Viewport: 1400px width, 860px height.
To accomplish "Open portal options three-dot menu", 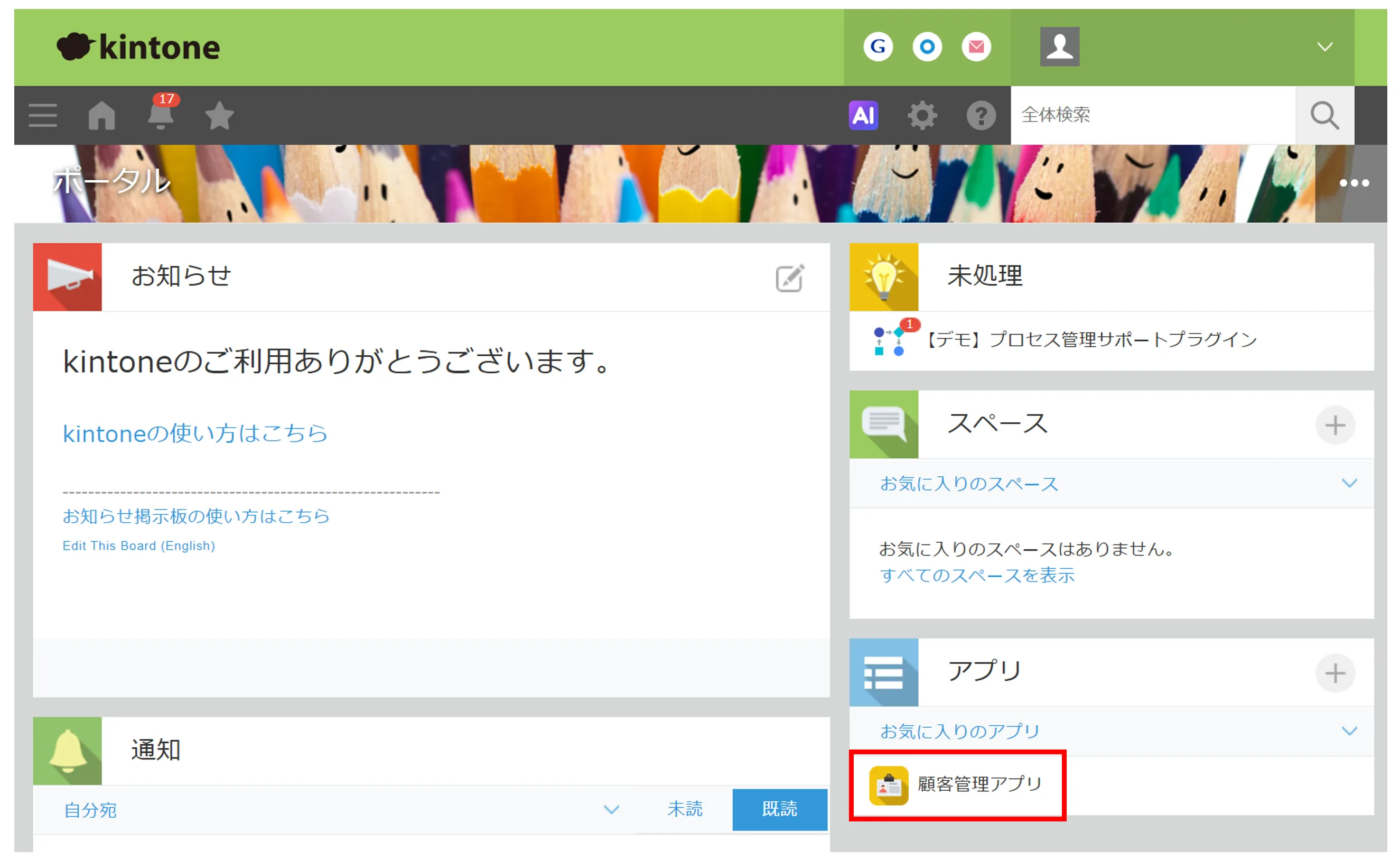I will click(x=1354, y=183).
